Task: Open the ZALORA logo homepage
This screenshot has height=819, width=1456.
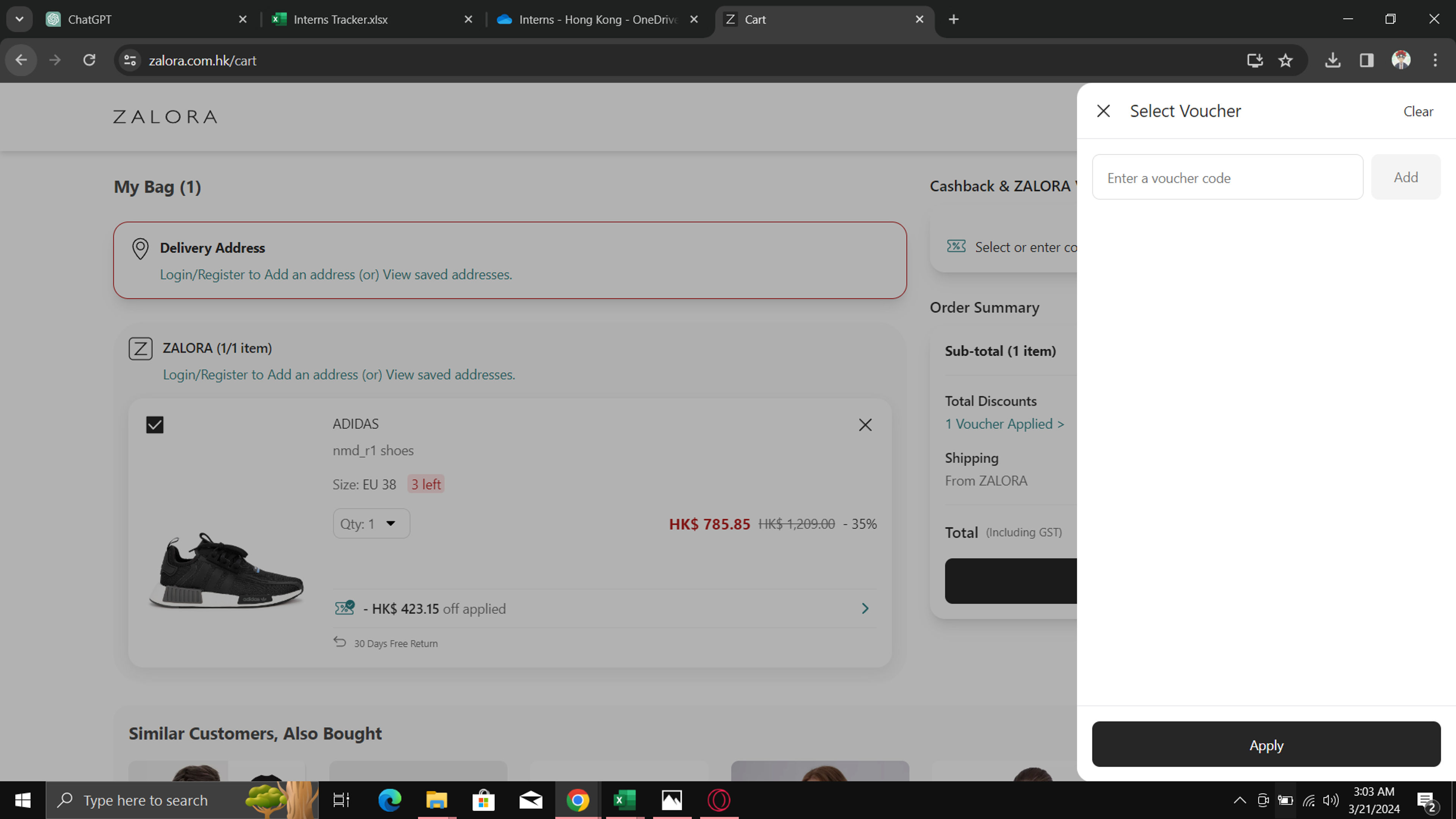Action: tap(165, 116)
